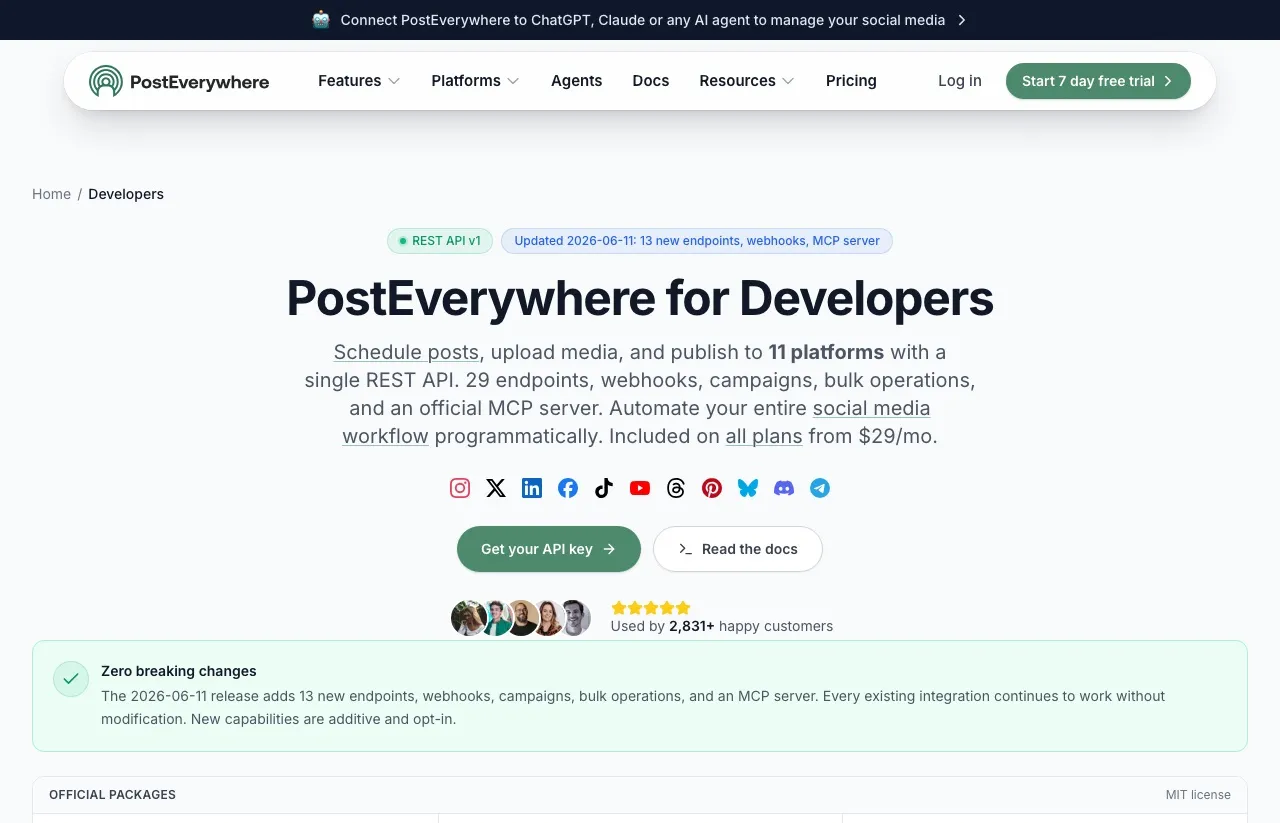Viewport: 1280px width, 823px height.
Task: Click Read the docs button
Action: 738,549
